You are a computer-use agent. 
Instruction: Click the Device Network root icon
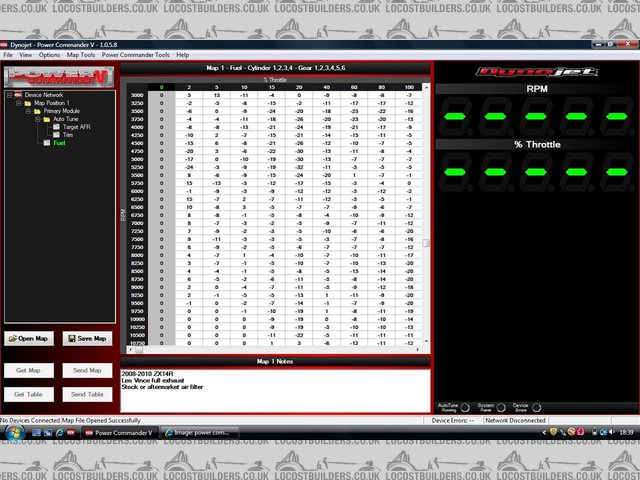click(18, 95)
